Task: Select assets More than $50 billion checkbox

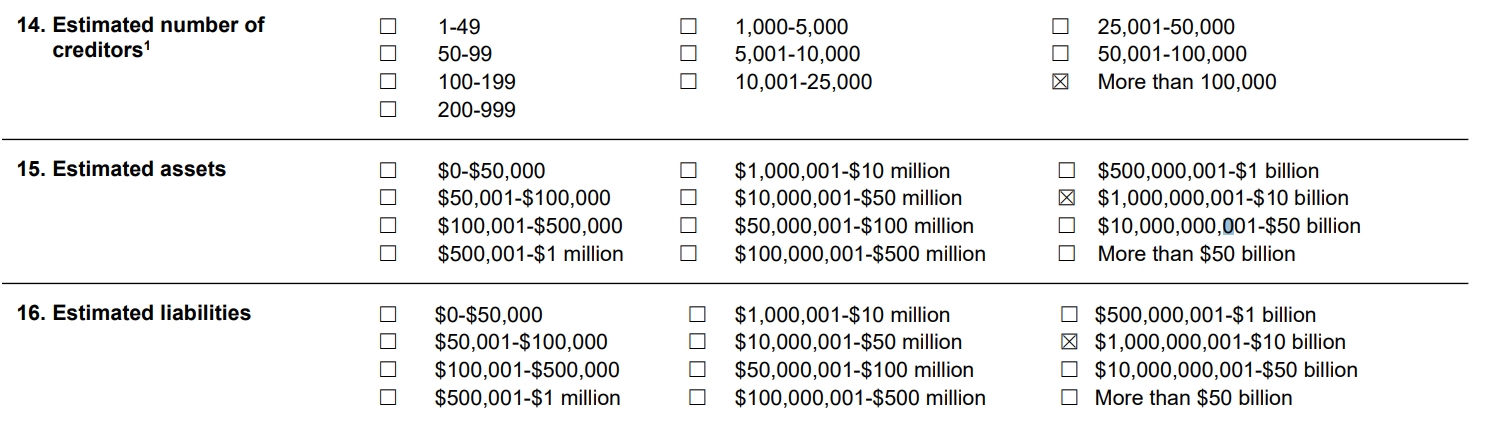Action: tap(1067, 255)
